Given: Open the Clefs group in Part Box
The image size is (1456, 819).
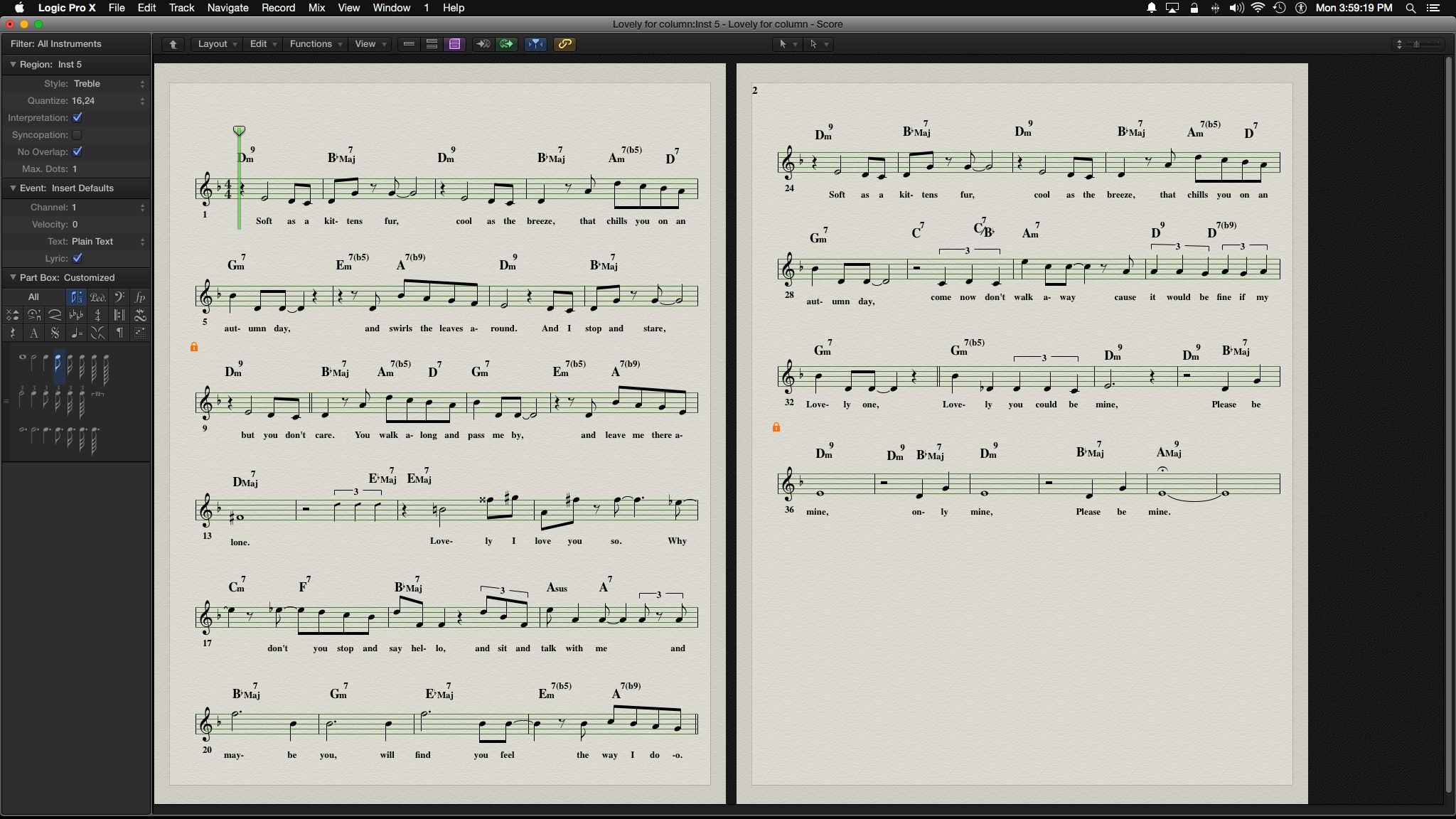Looking at the screenshot, I should pyautogui.click(x=119, y=297).
